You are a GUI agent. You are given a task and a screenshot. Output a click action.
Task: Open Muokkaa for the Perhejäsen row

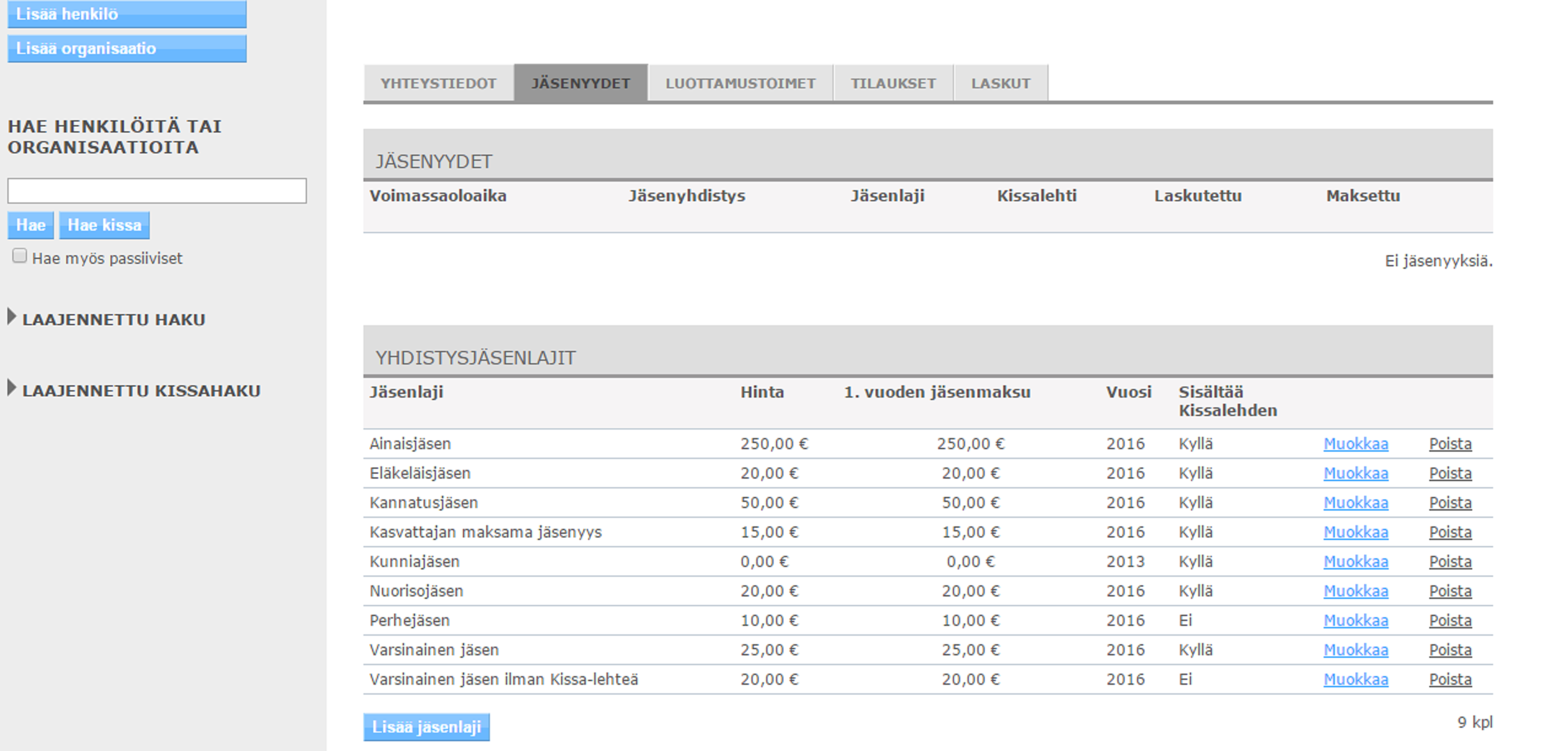click(x=1356, y=620)
